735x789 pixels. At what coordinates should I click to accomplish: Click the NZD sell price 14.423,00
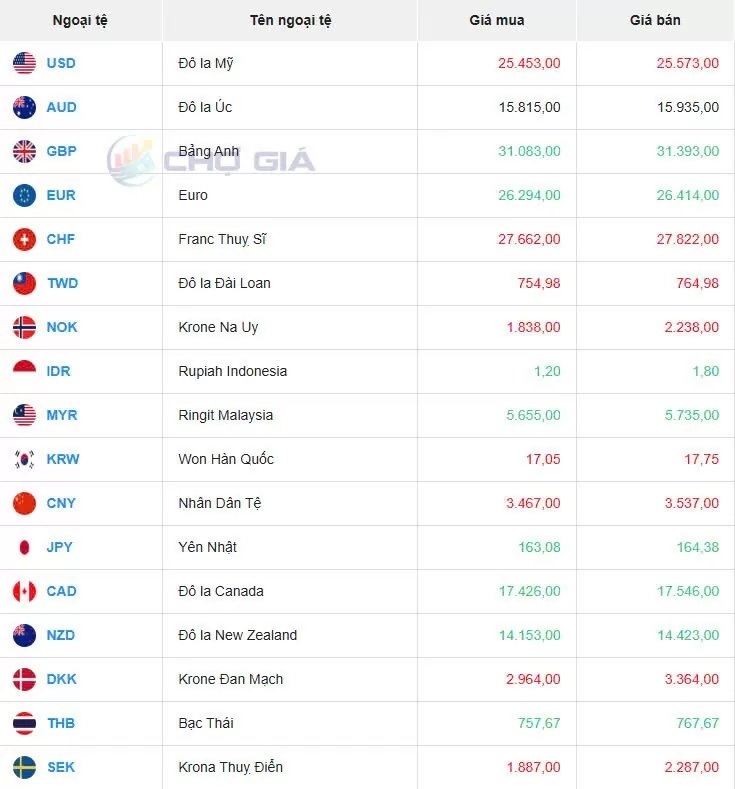pos(687,635)
